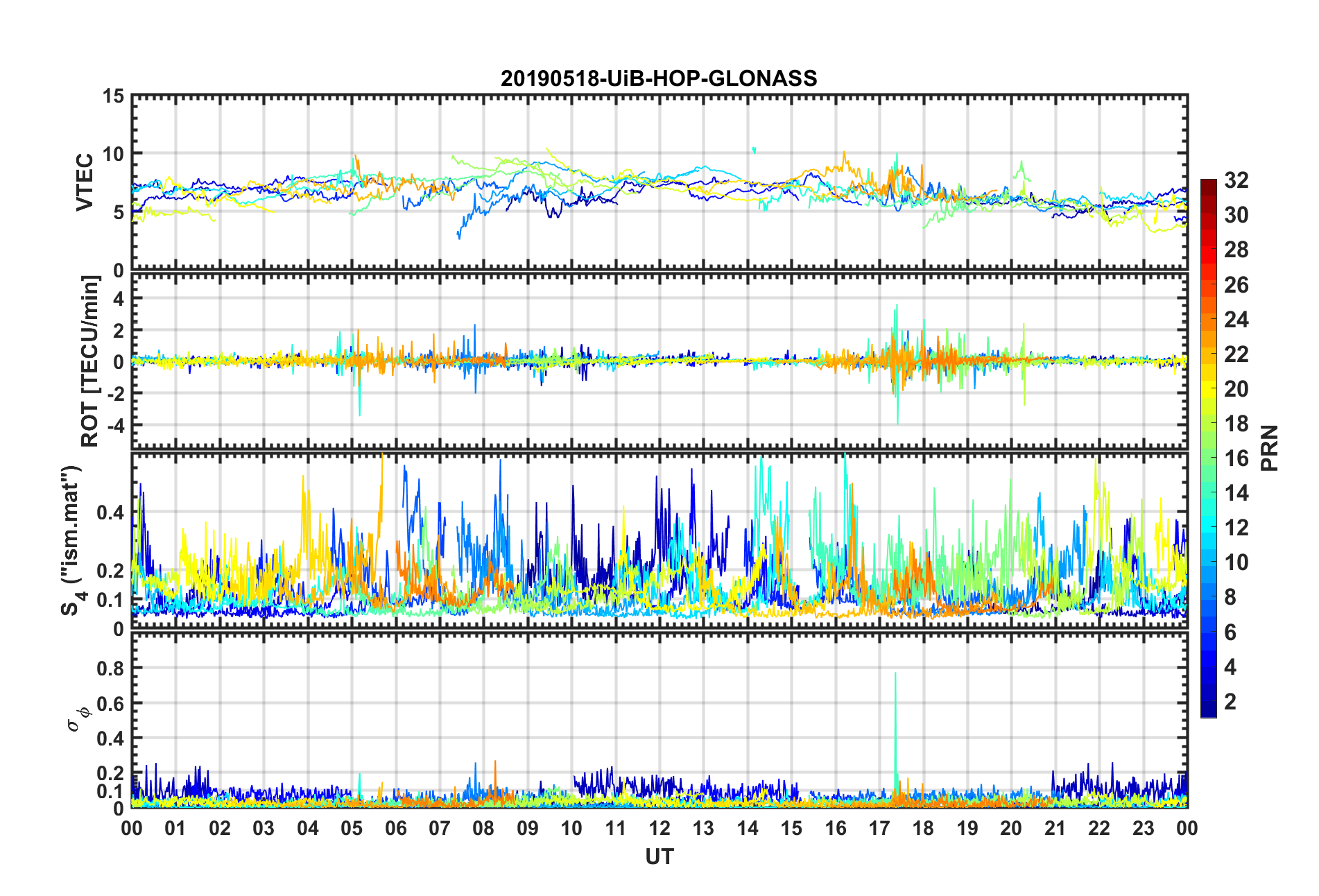Click x-axis hour tick 15
Viewport: 1319px width, 896px height.
[791, 828]
